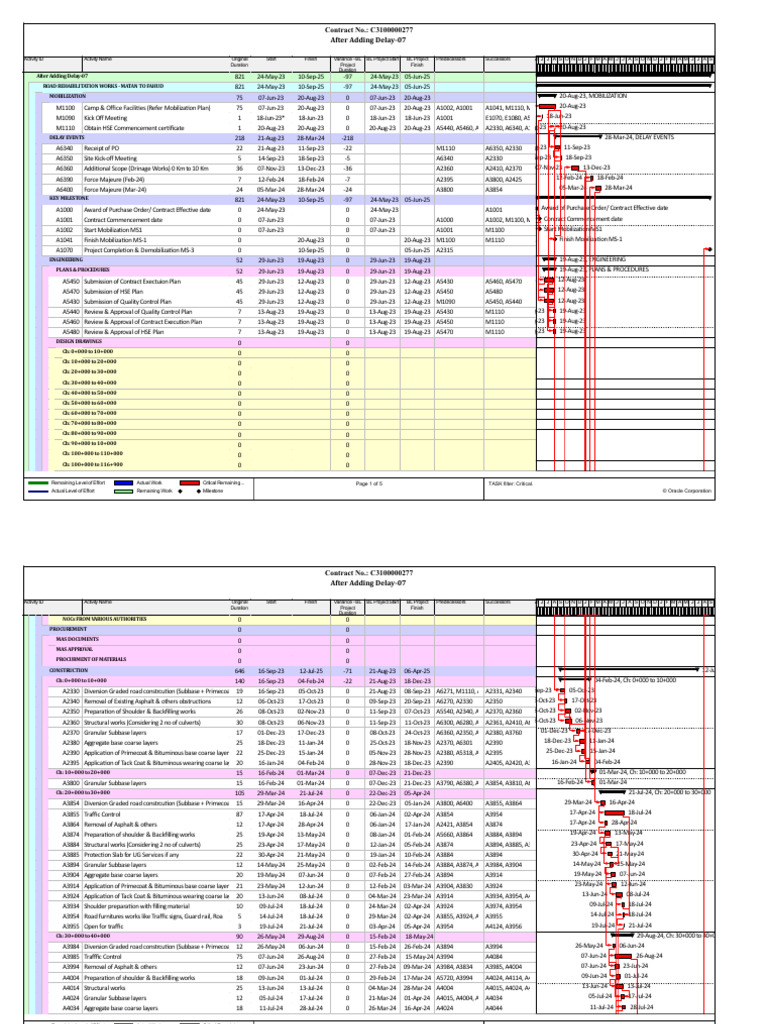The image size is (768, 1024).
Task: Click the blue Actual Work legend swatch
Action: coord(123,483)
